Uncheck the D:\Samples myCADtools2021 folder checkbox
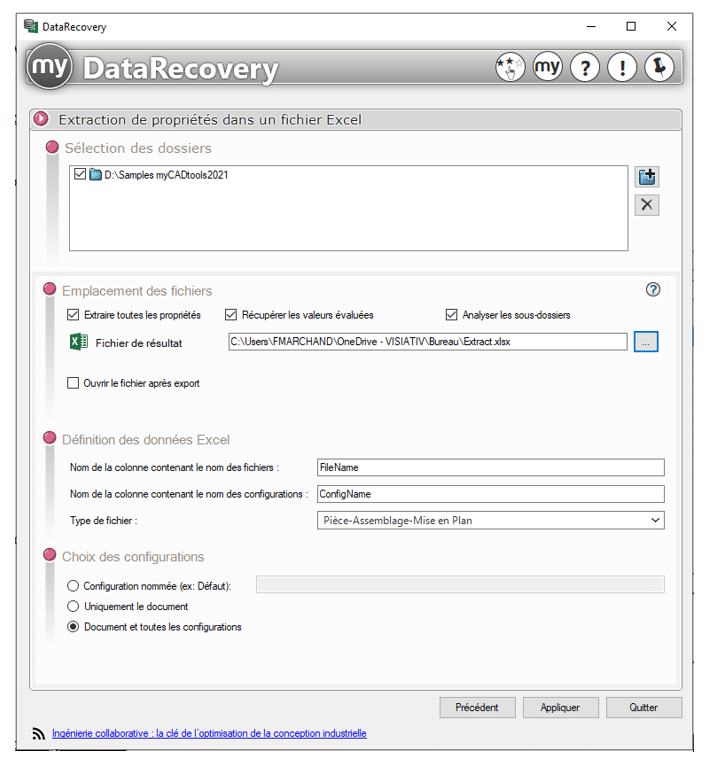Image resolution: width=707 pixels, height=766 pixels. pyautogui.click(x=80, y=174)
